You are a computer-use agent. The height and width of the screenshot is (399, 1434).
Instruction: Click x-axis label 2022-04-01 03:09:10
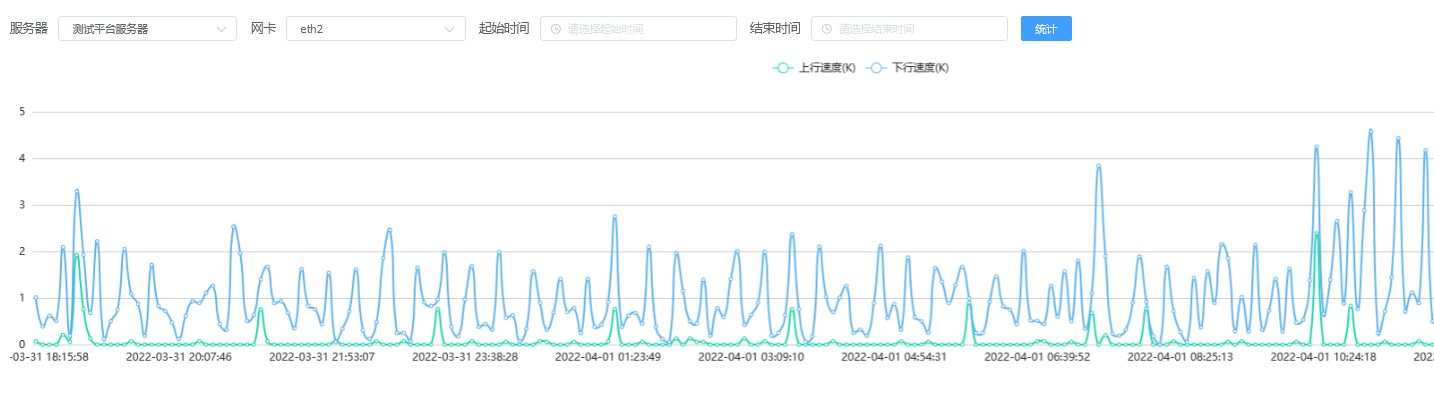coord(751,356)
